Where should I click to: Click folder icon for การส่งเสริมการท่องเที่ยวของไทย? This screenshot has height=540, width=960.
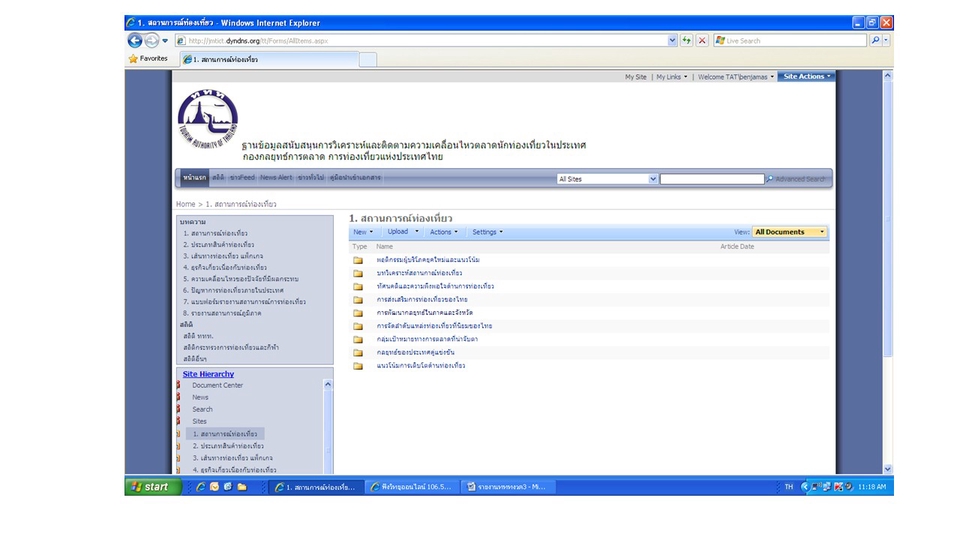358,300
